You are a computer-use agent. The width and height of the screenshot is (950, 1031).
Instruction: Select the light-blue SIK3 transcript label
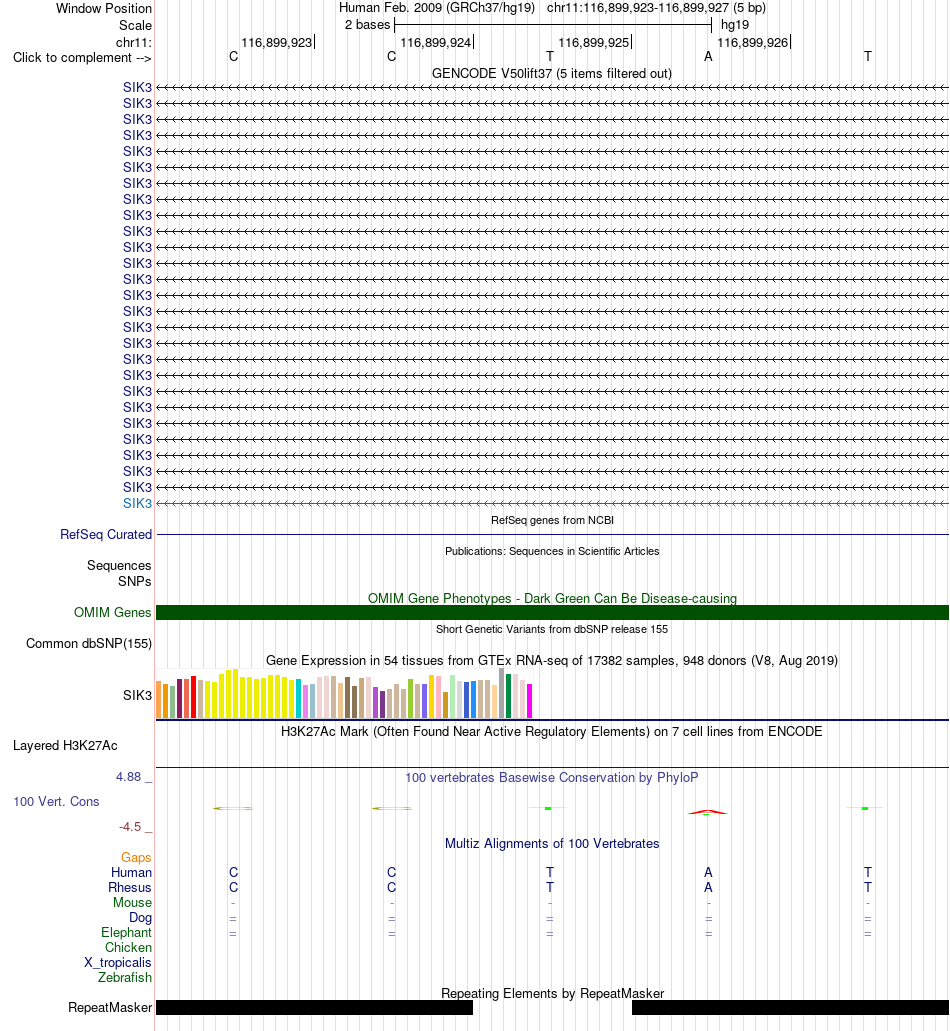click(x=137, y=504)
